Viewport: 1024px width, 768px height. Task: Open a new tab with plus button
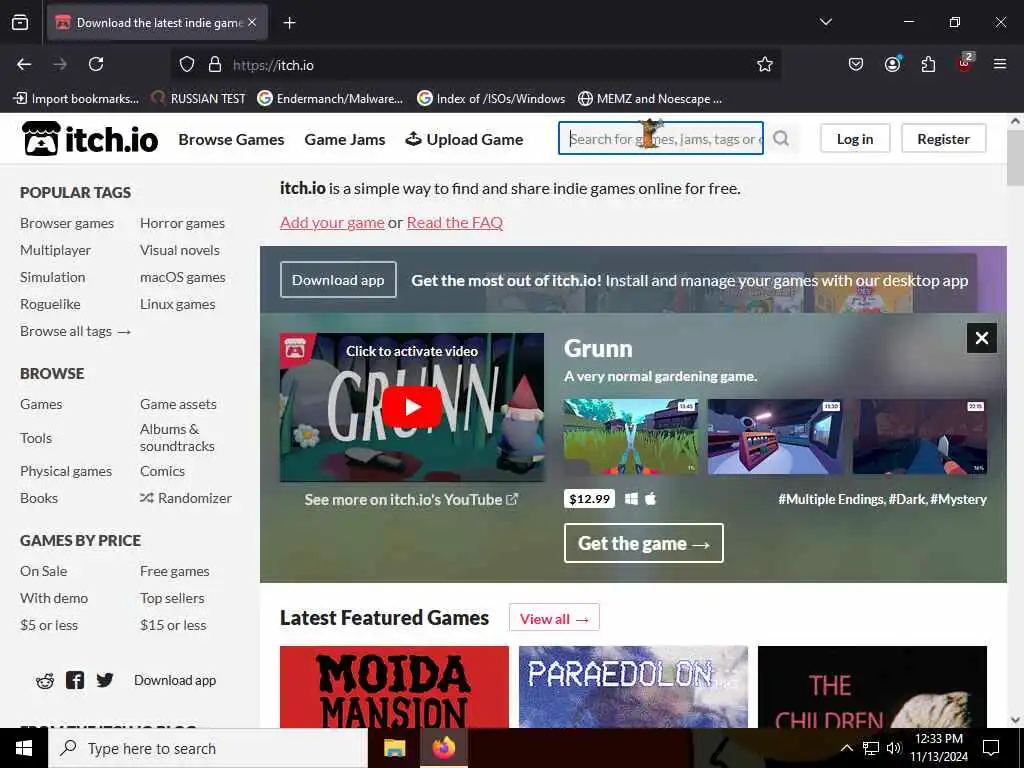289,23
